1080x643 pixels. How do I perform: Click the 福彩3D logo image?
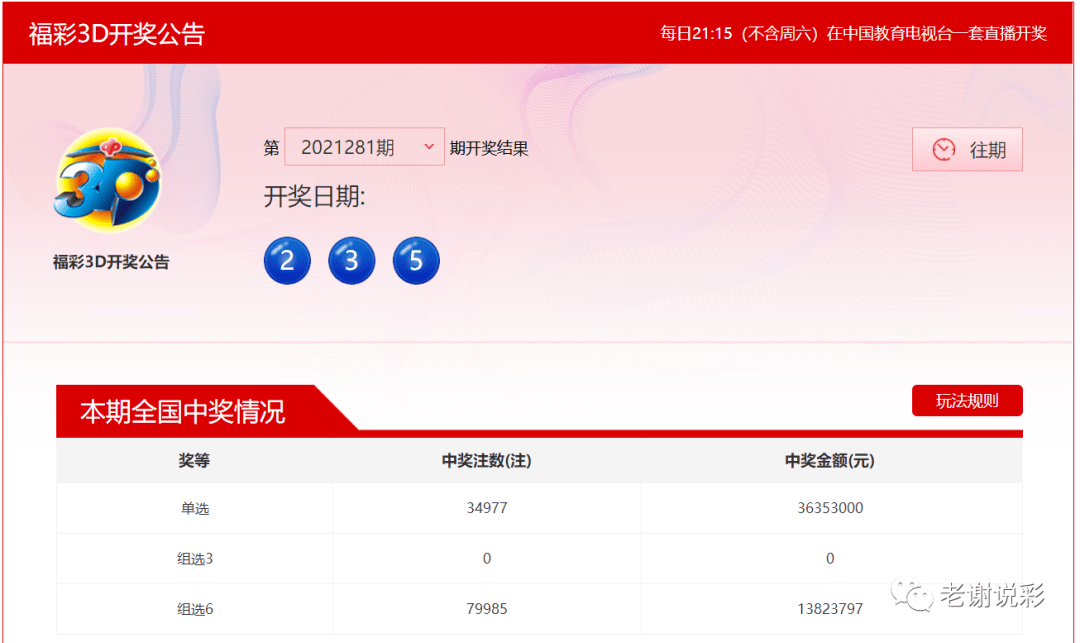[x=107, y=180]
